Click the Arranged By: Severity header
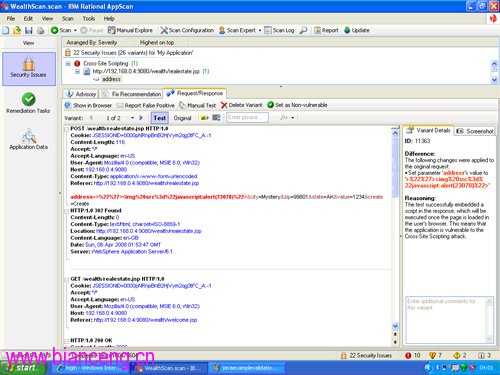The width and height of the screenshot is (500, 375). pyautogui.click(x=92, y=42)
